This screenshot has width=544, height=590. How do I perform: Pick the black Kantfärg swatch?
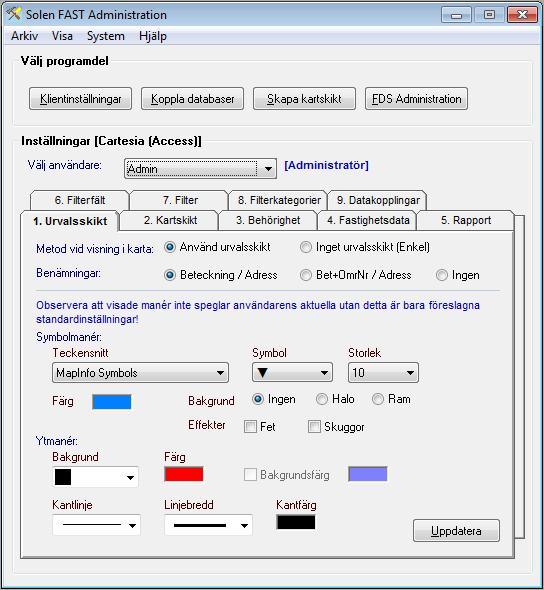(x=296, y=522)
